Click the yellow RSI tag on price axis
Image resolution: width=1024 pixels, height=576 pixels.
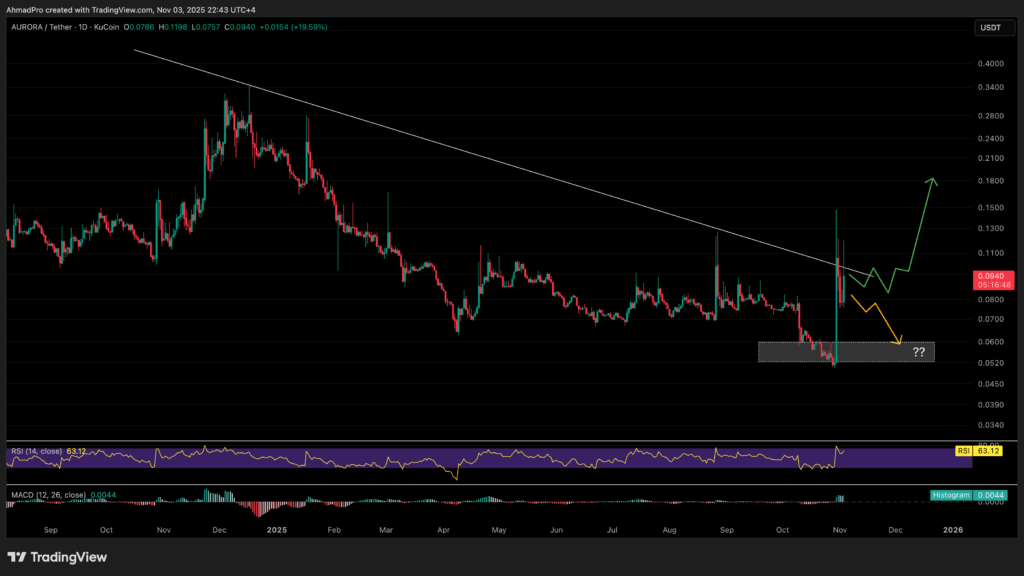pos(964,451)
